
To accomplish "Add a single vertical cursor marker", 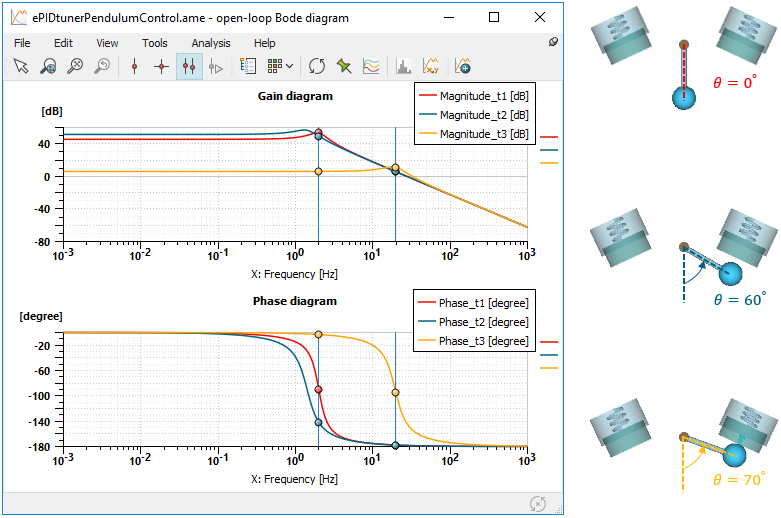I will coord(134,67).
